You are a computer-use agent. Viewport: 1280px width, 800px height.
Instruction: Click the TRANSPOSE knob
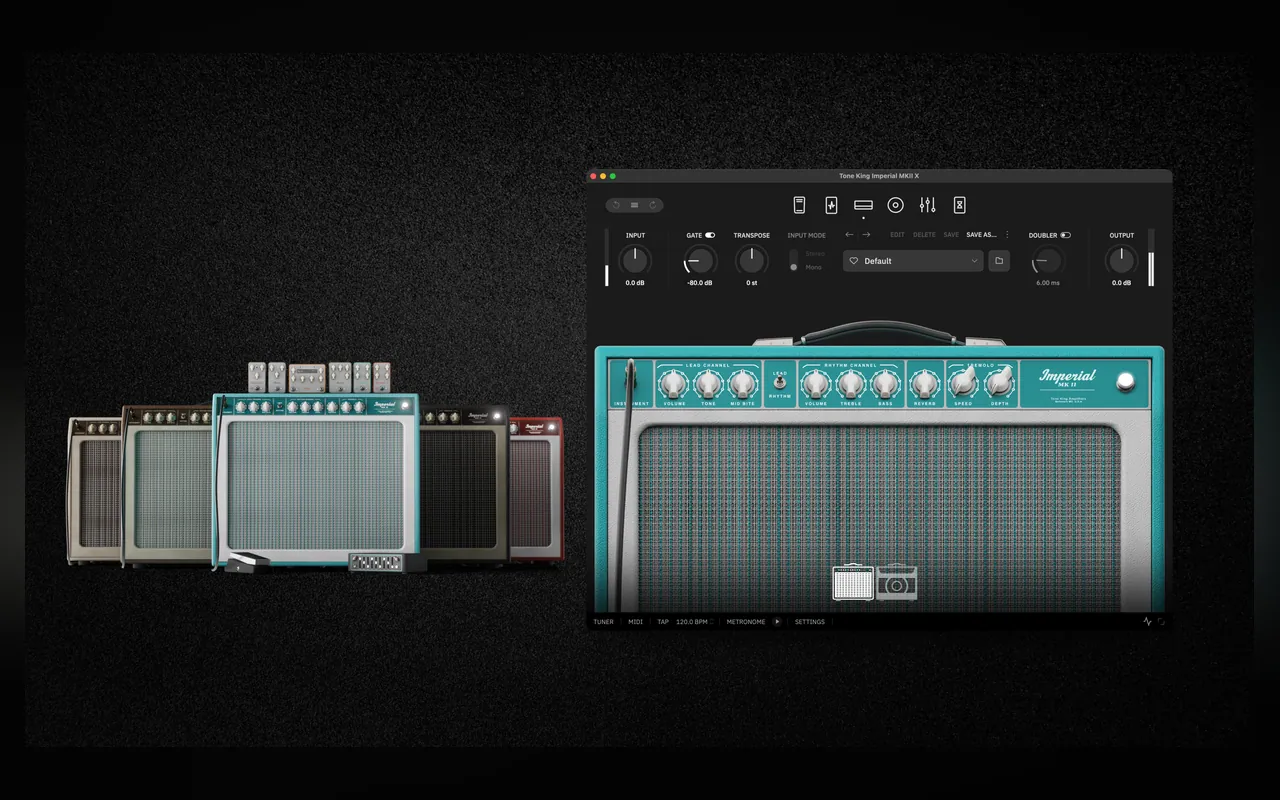click(751, 261)
